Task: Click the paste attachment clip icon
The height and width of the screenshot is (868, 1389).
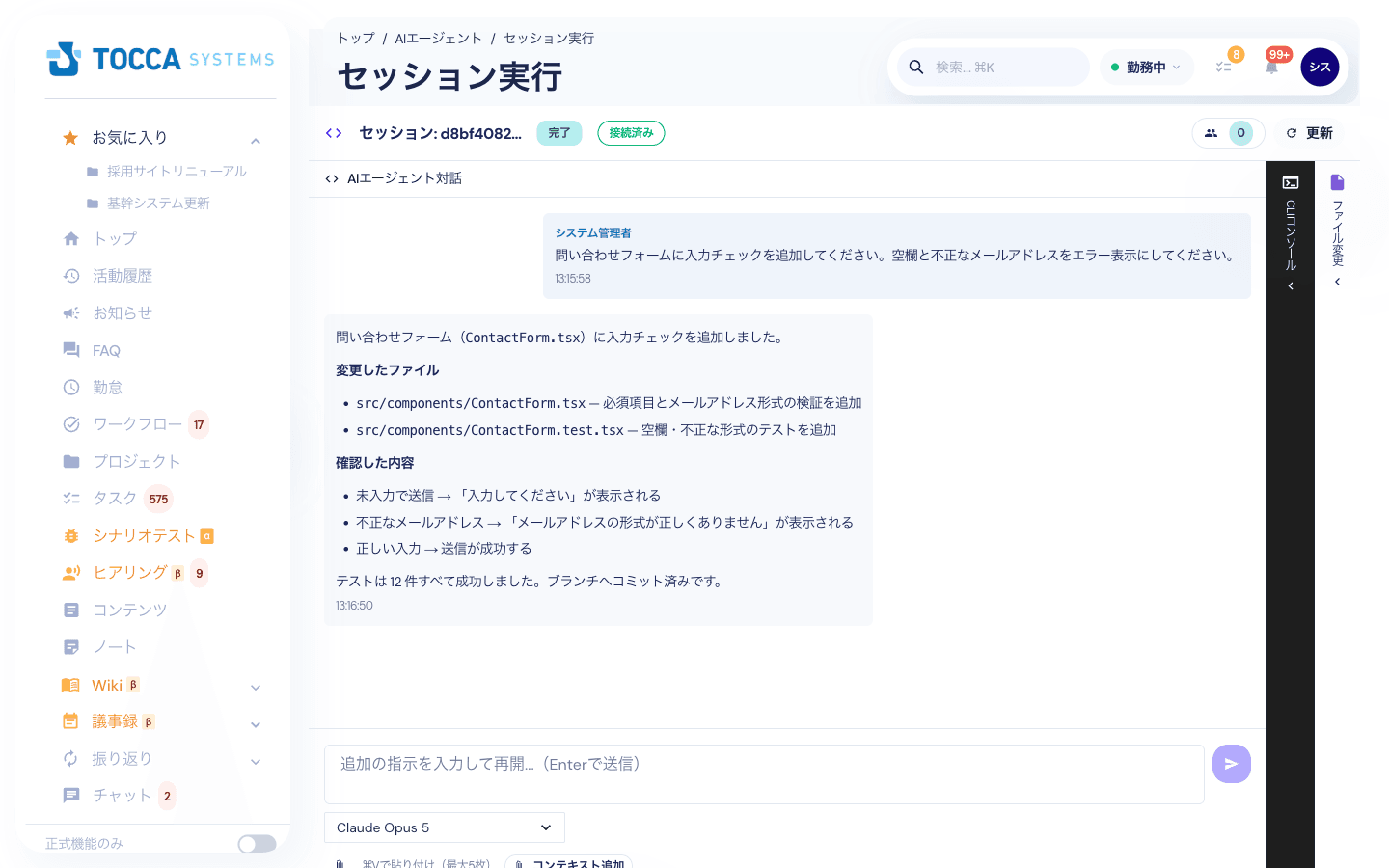Action: click(340, 864)
